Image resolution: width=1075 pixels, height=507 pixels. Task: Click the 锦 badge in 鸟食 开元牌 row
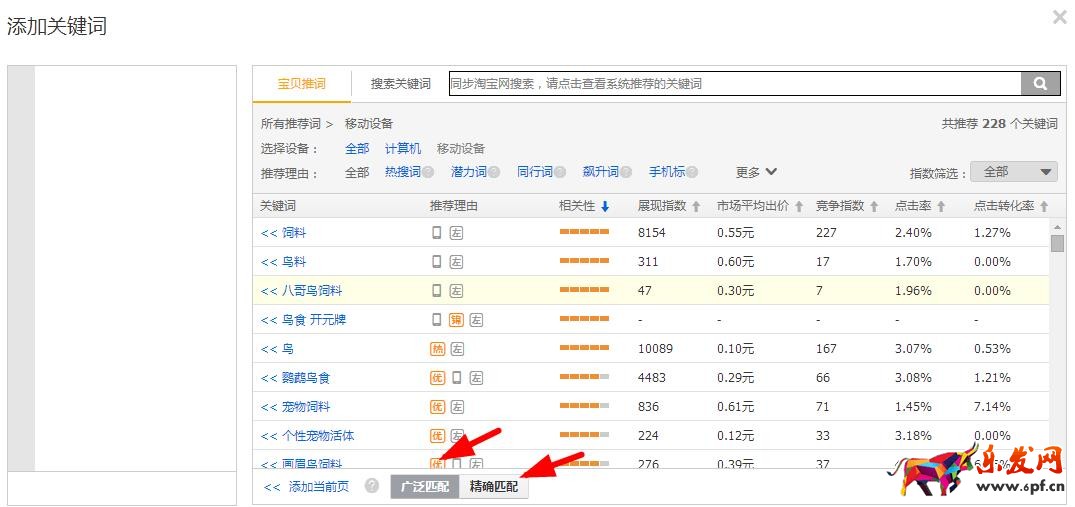(456, 320)
